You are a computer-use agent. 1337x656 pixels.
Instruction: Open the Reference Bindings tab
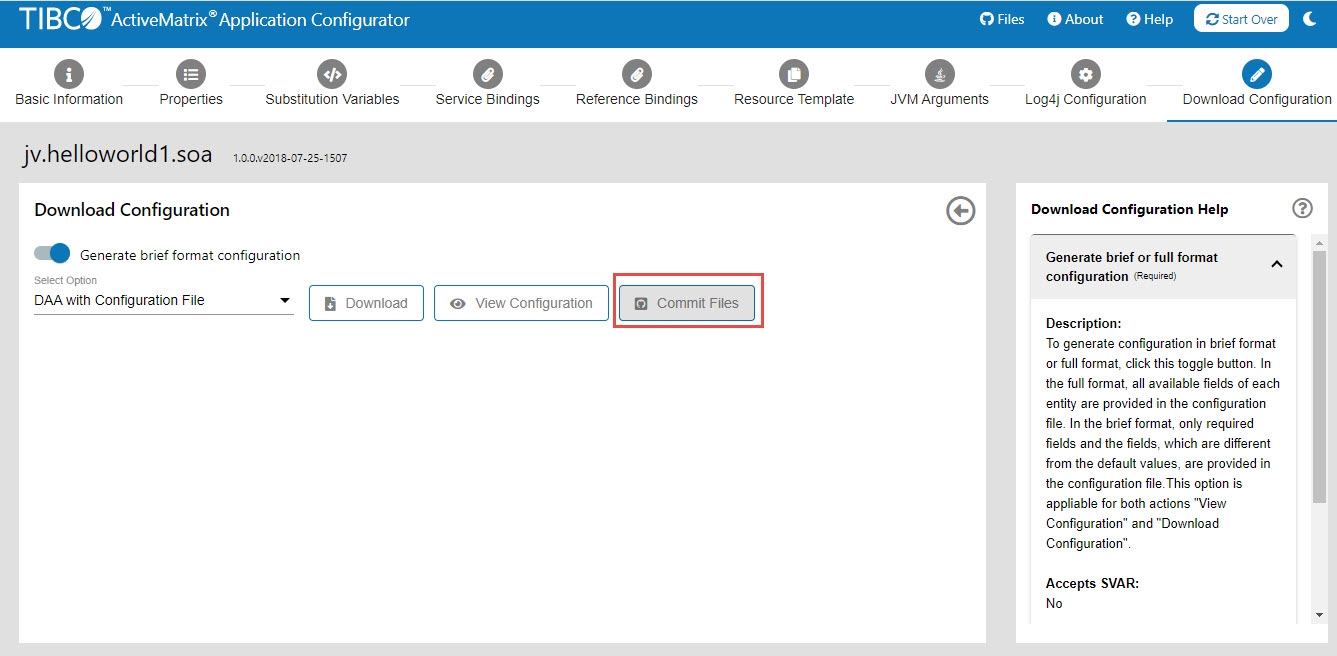pos(636,99)
